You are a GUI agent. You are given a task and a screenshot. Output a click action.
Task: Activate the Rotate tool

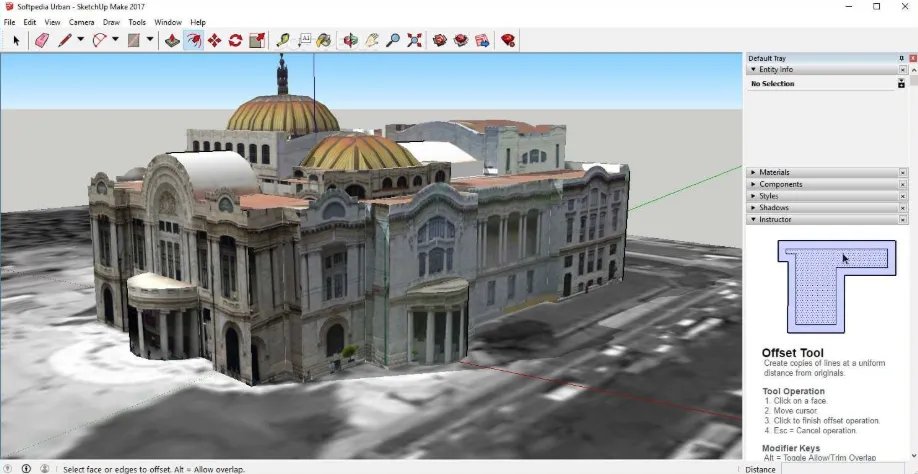[235, 40]
